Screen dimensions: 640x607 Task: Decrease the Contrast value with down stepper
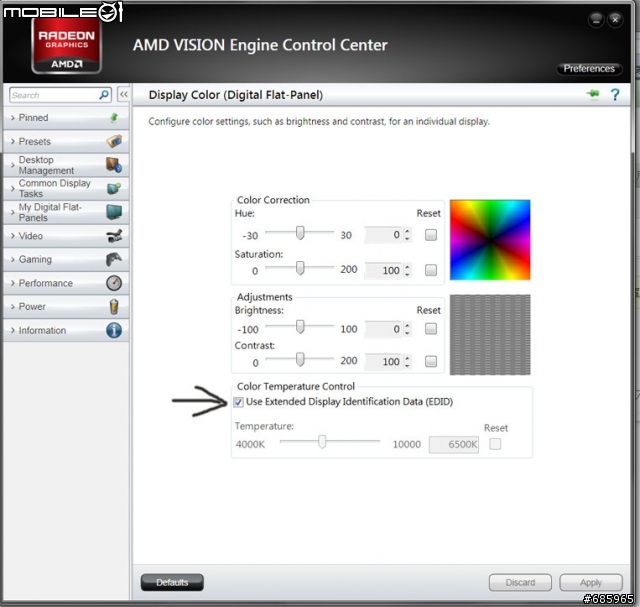(407, 365)
